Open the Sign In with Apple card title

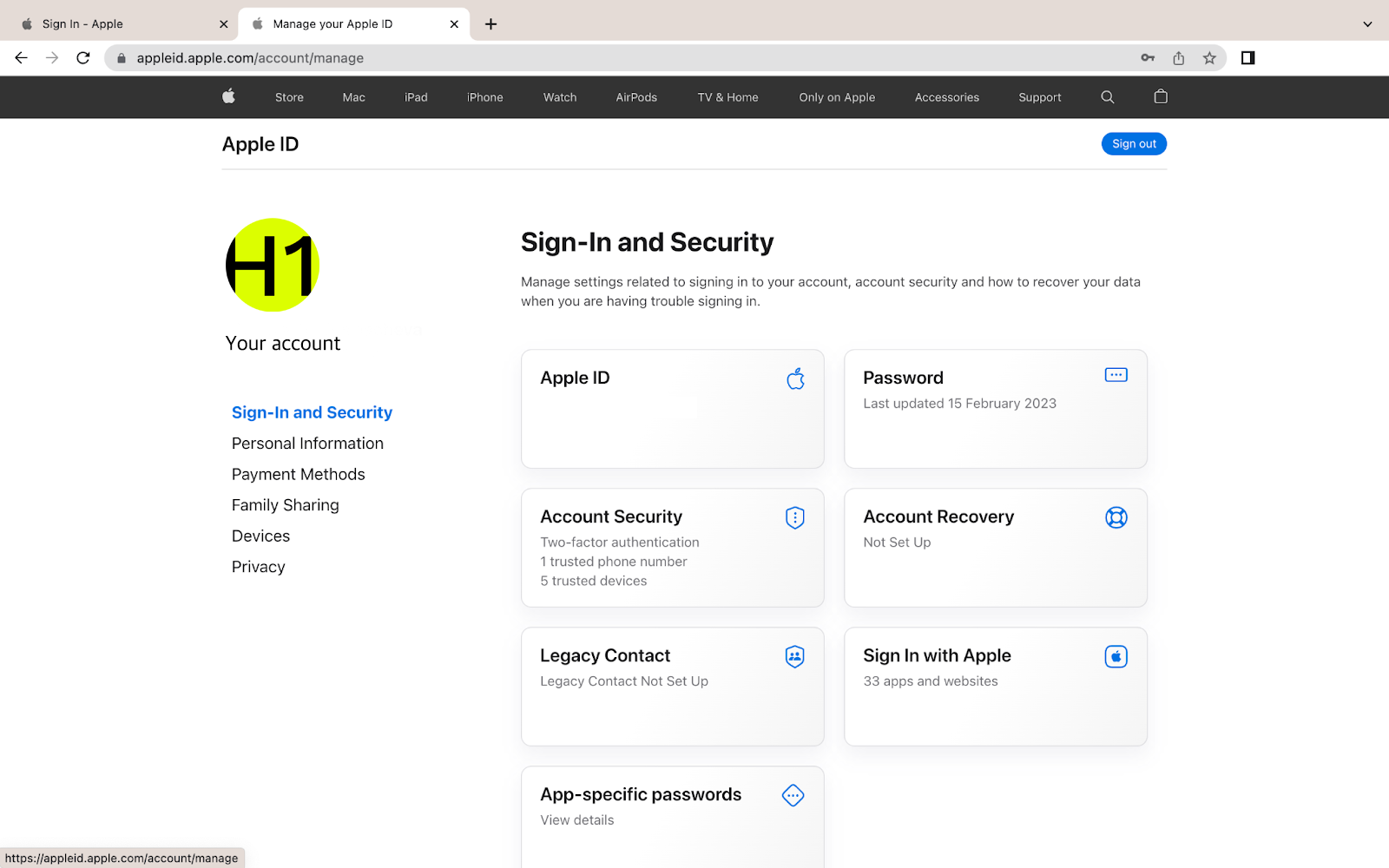937,655
